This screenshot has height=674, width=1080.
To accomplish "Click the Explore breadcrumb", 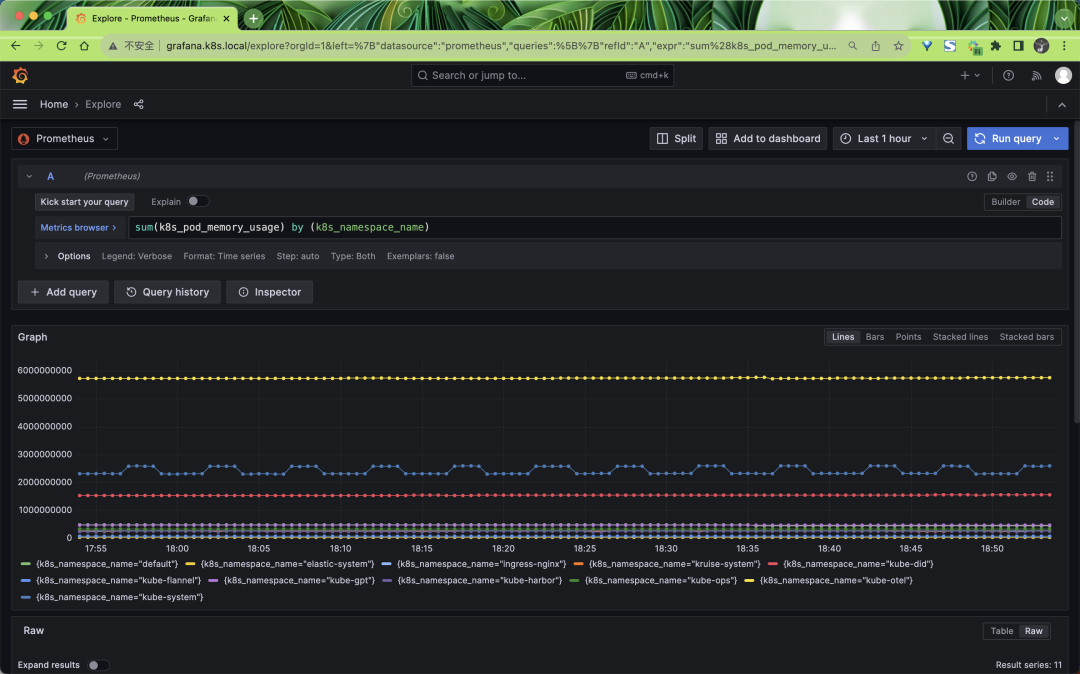I will 103,104.
